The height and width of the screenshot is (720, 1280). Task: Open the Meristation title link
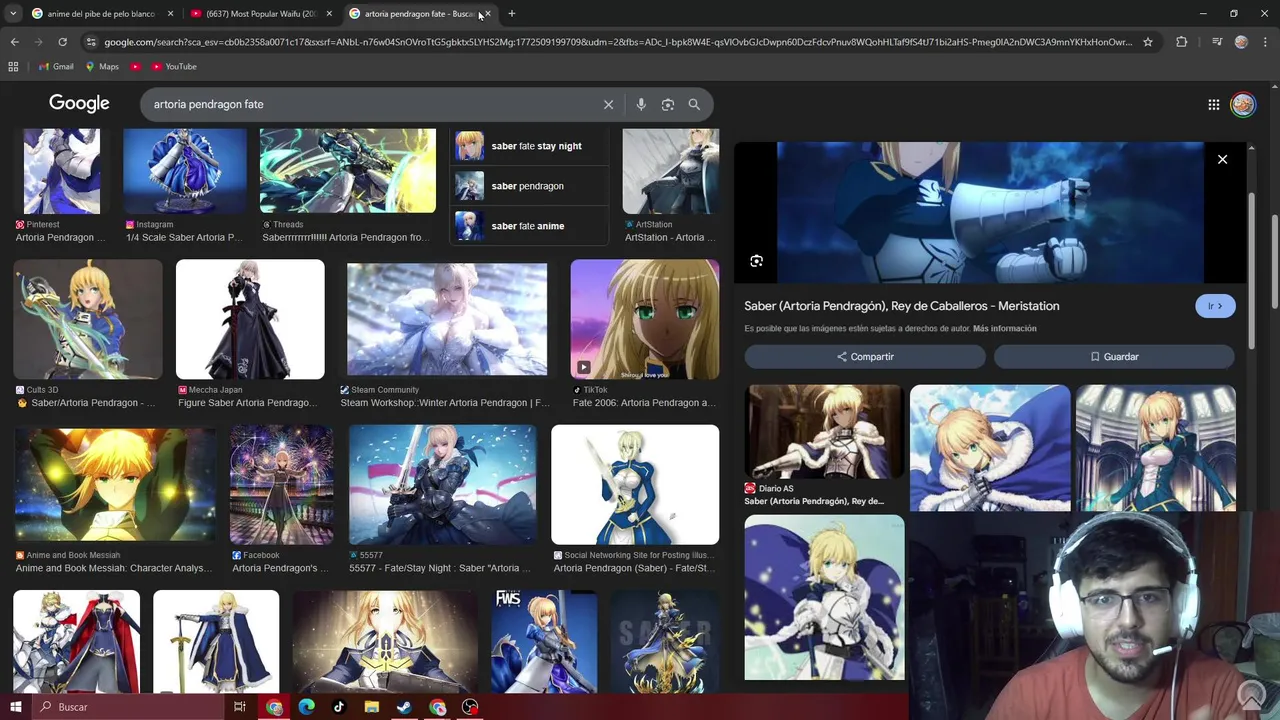[901, 306]
